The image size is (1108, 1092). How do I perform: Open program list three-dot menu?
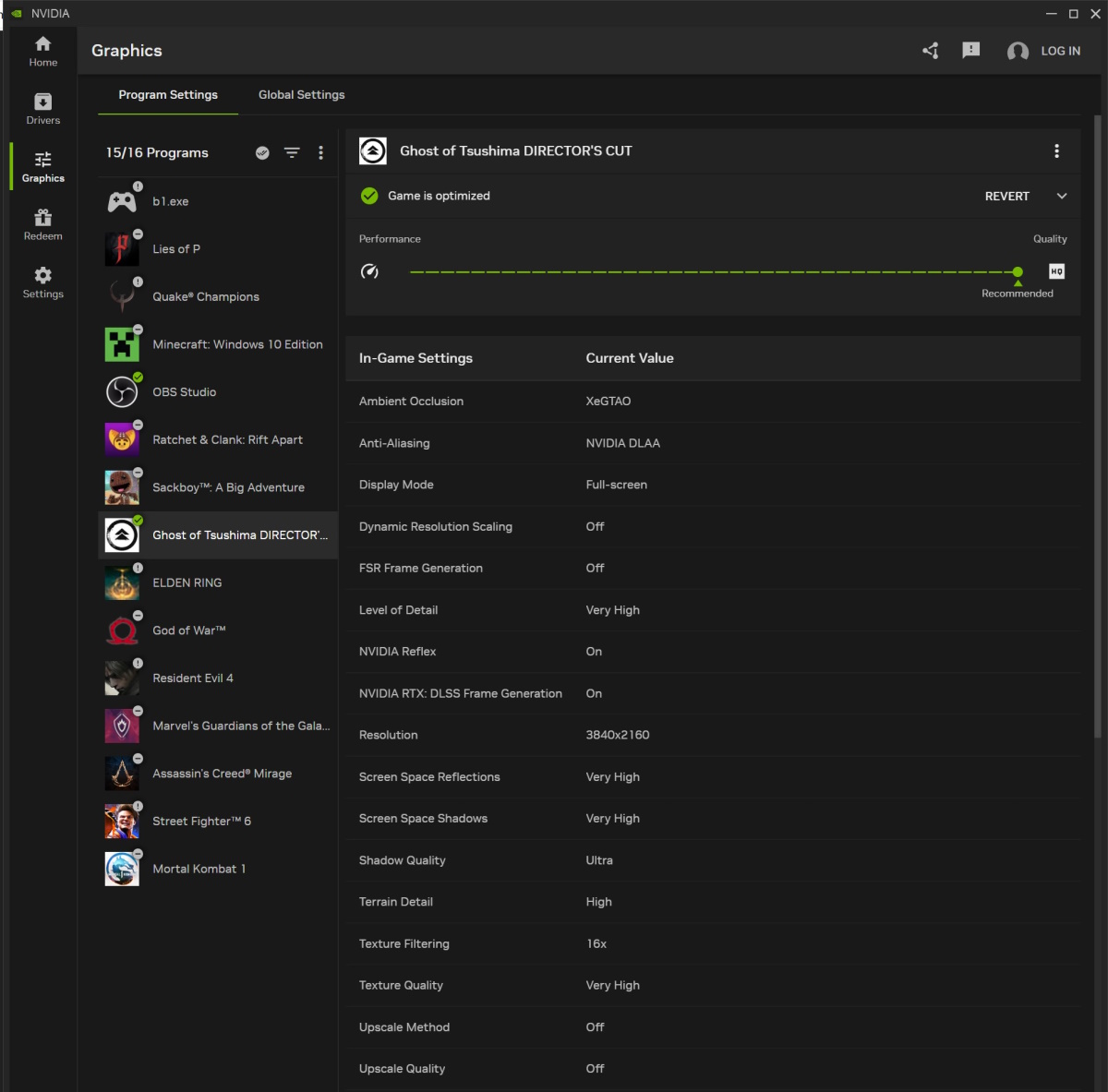[x=320, y=153]
